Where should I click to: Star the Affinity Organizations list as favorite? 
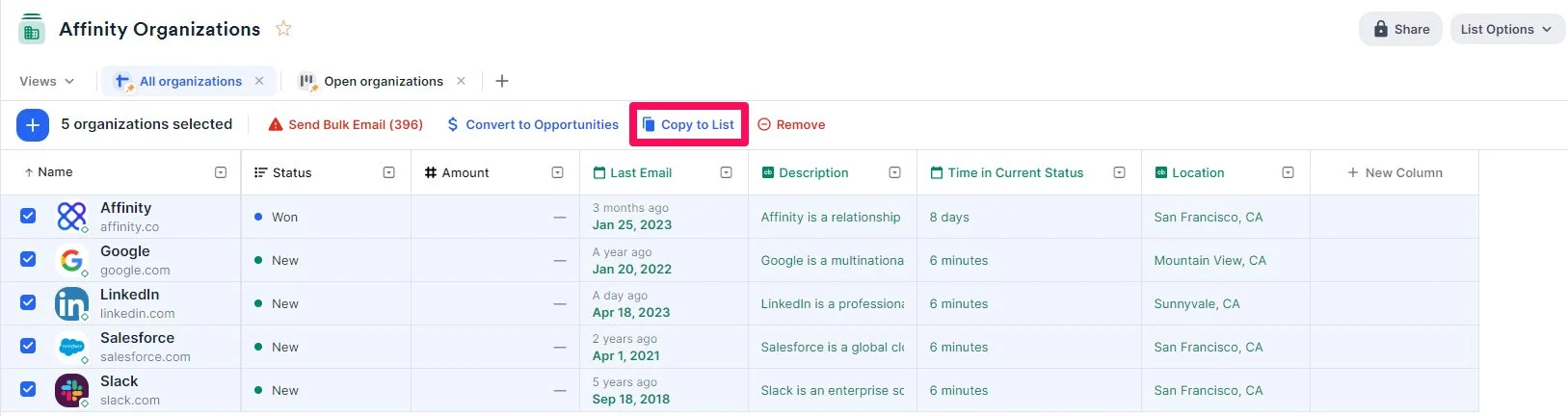pos(283,29)
